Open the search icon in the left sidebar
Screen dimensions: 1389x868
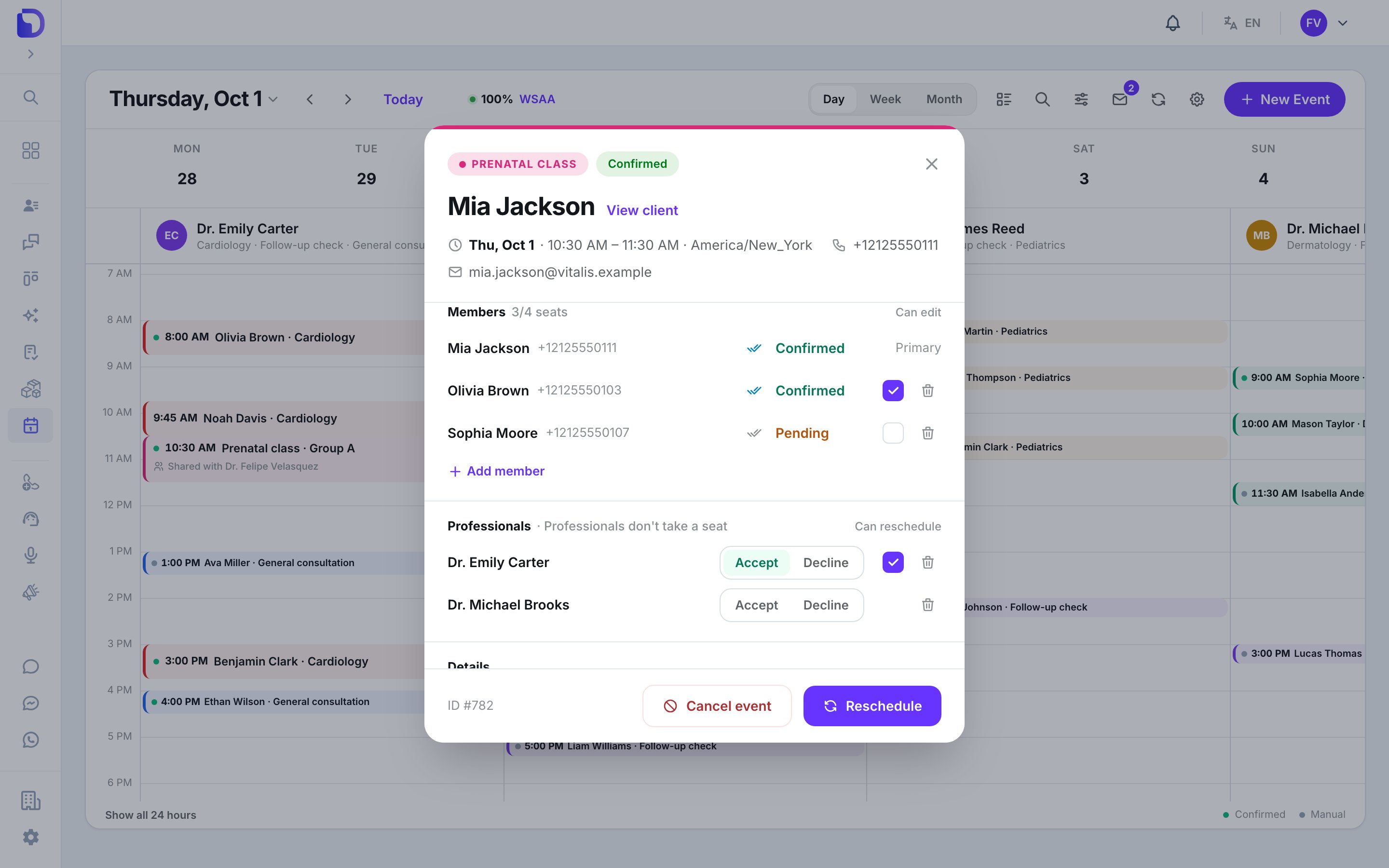(x=30, y=97)
